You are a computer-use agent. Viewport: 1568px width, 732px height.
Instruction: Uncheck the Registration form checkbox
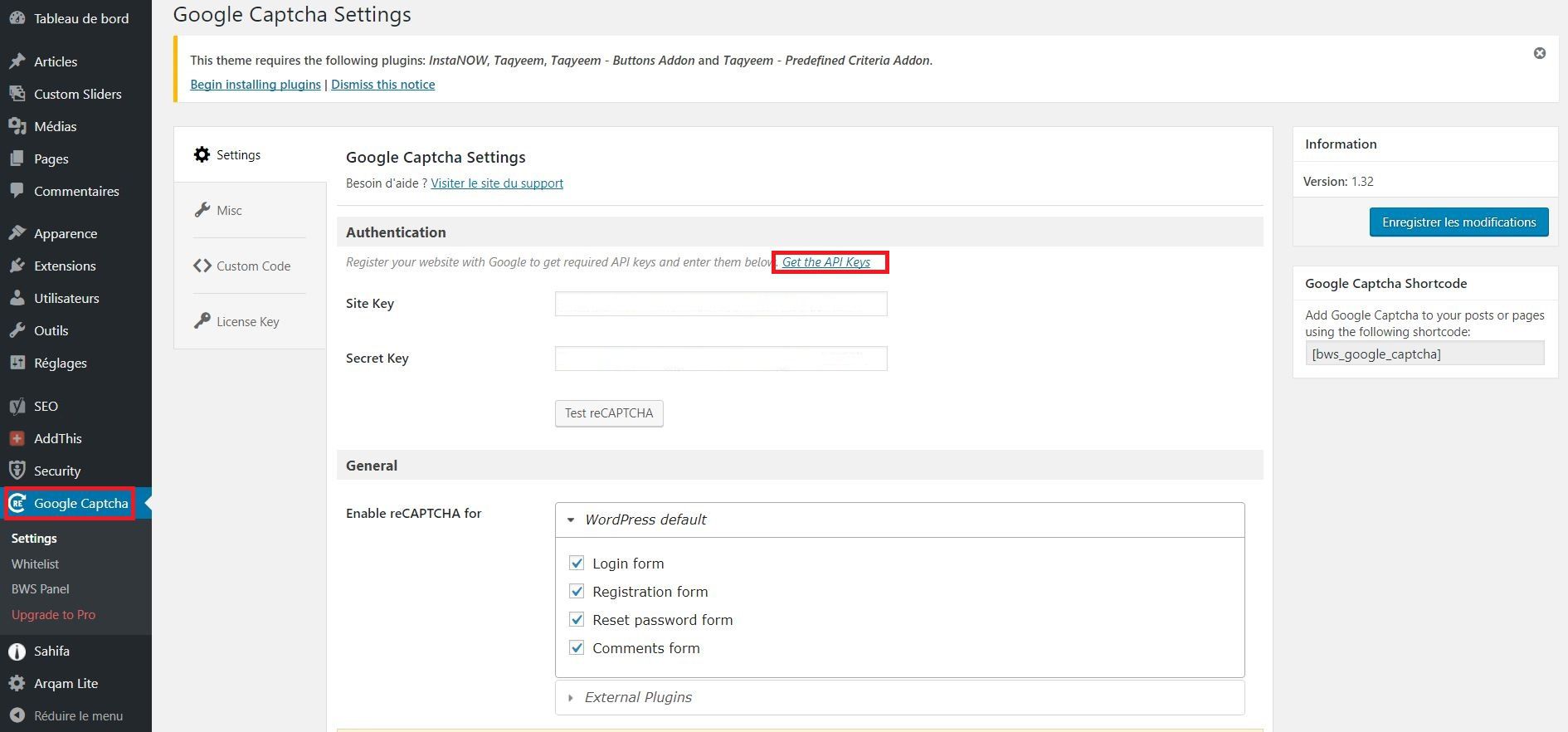coord(577,592)
